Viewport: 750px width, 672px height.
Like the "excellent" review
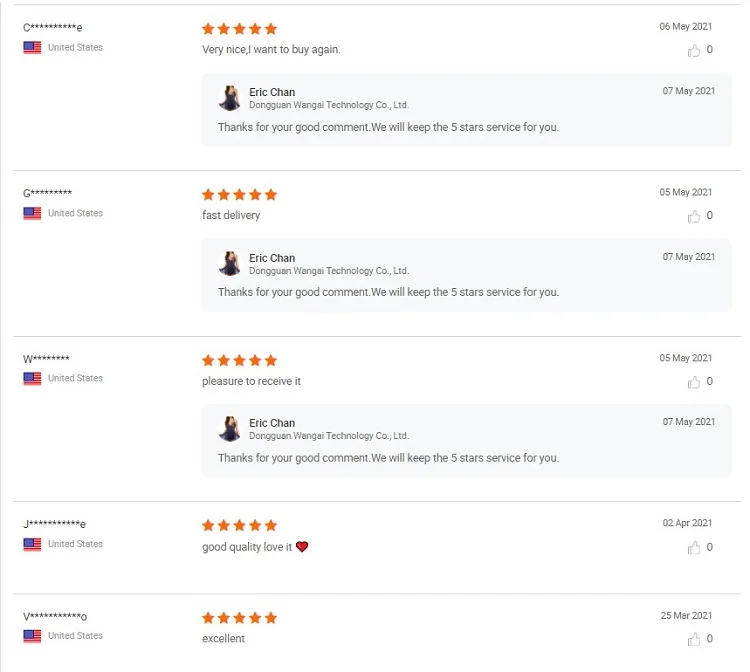[x=694, y=639]
